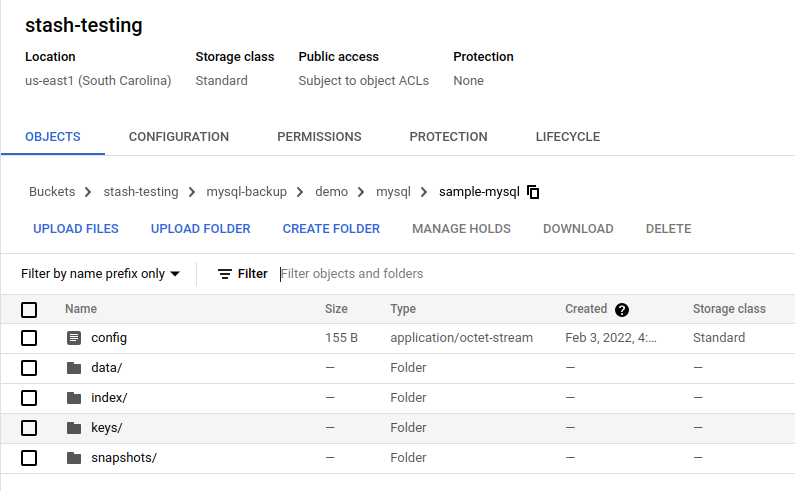Click the index folder icon
Screen dimensions: 795x491
(x=74, y=398)
